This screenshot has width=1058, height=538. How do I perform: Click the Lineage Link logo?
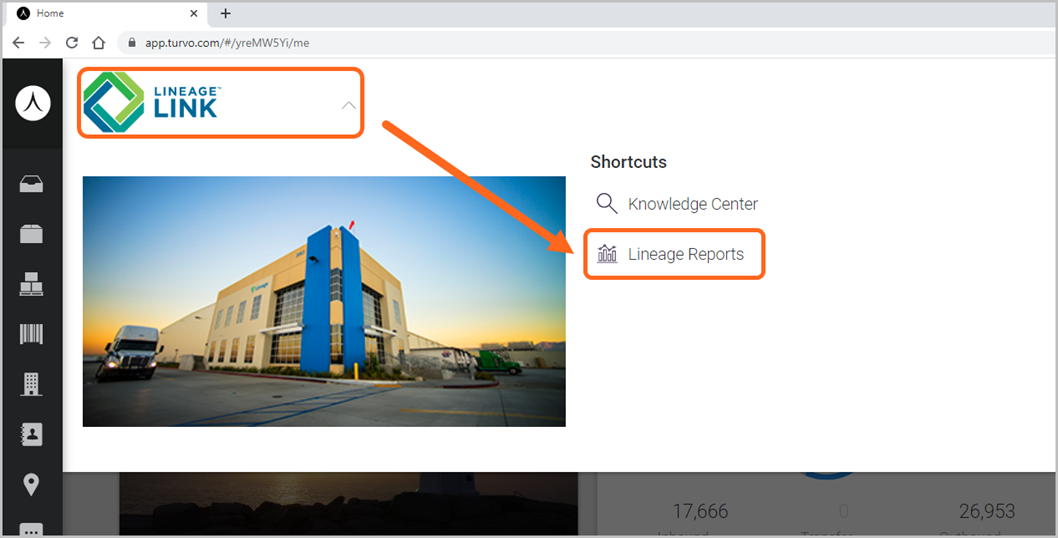click(152, 103)
